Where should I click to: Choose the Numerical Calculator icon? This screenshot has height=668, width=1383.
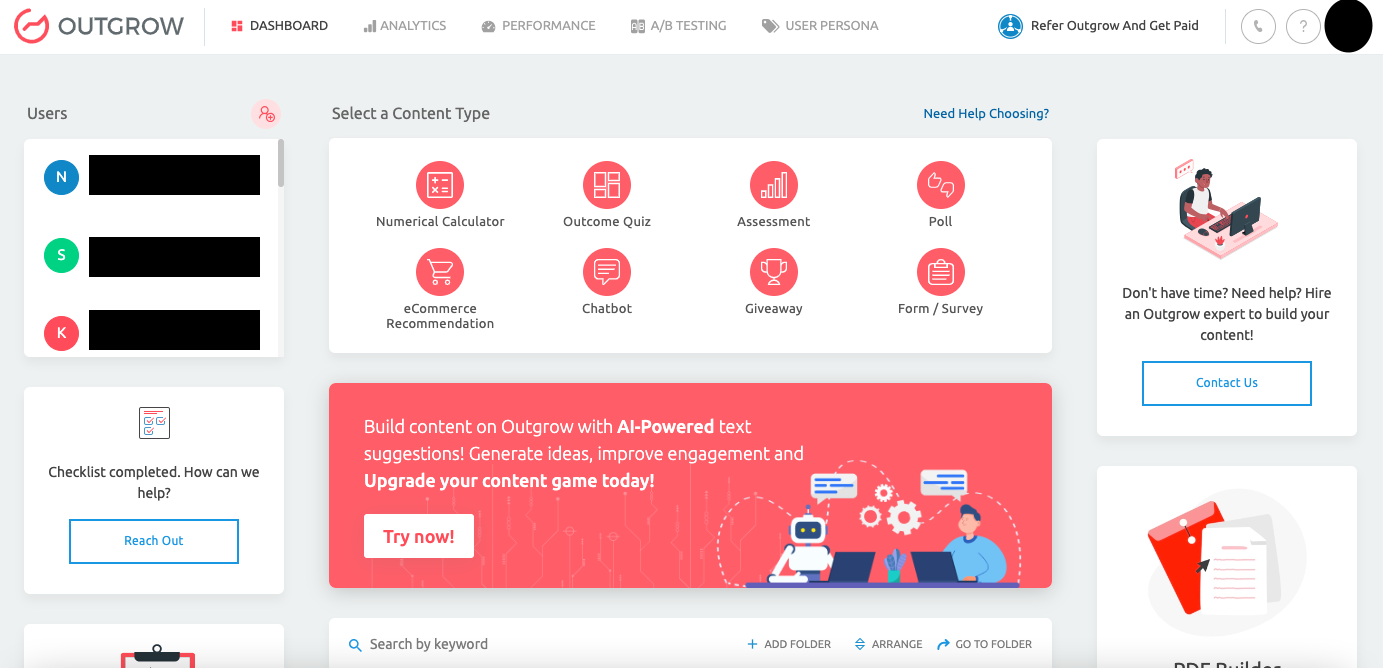point(440,185)
